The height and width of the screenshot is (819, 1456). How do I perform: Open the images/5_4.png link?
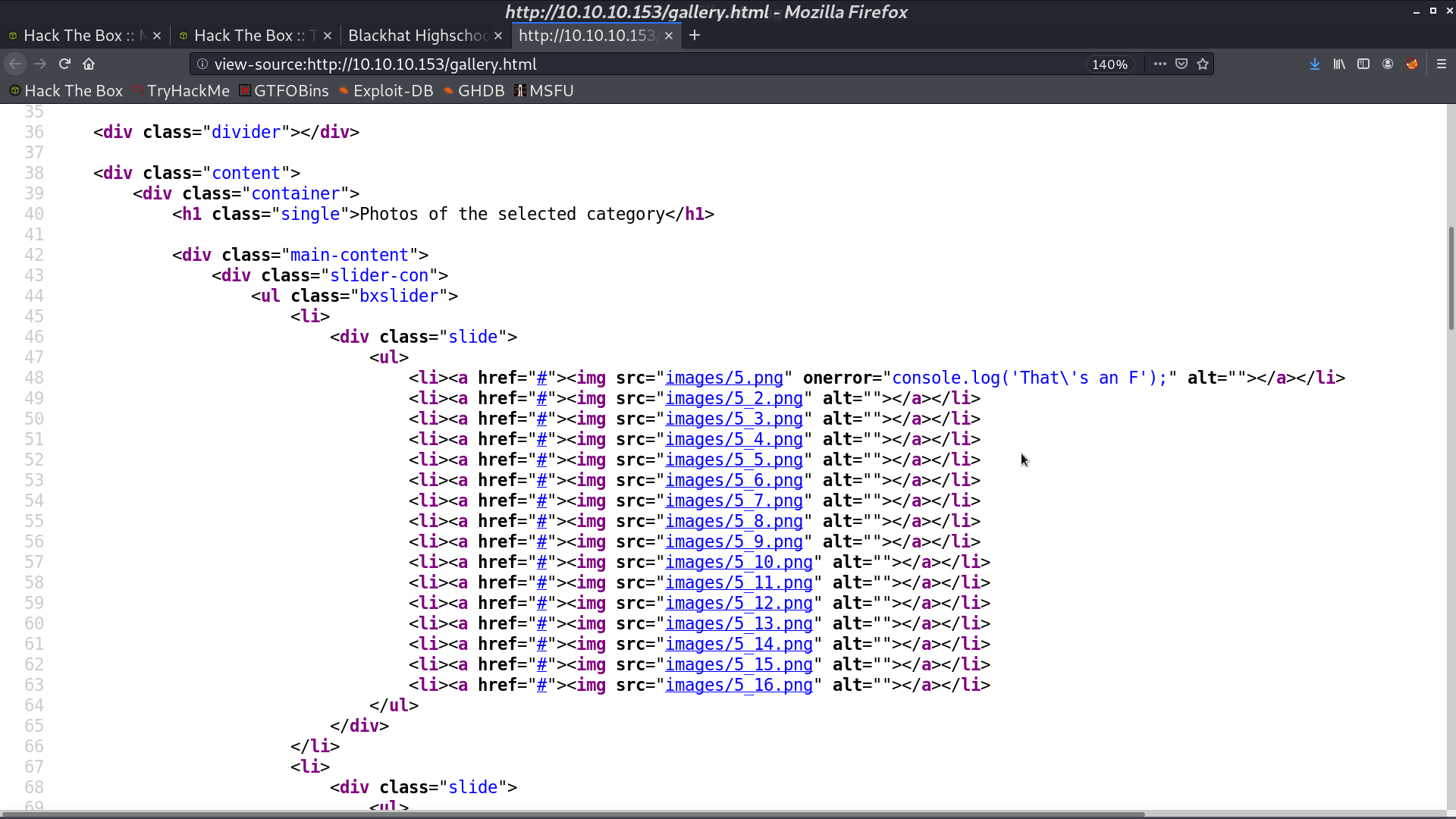(734, 440)
